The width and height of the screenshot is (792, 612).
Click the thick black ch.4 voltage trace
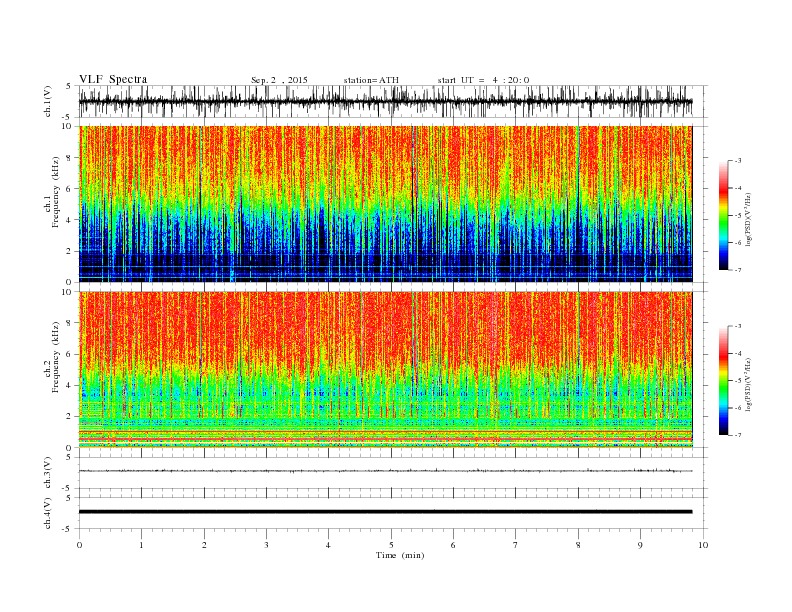point(385,512)
